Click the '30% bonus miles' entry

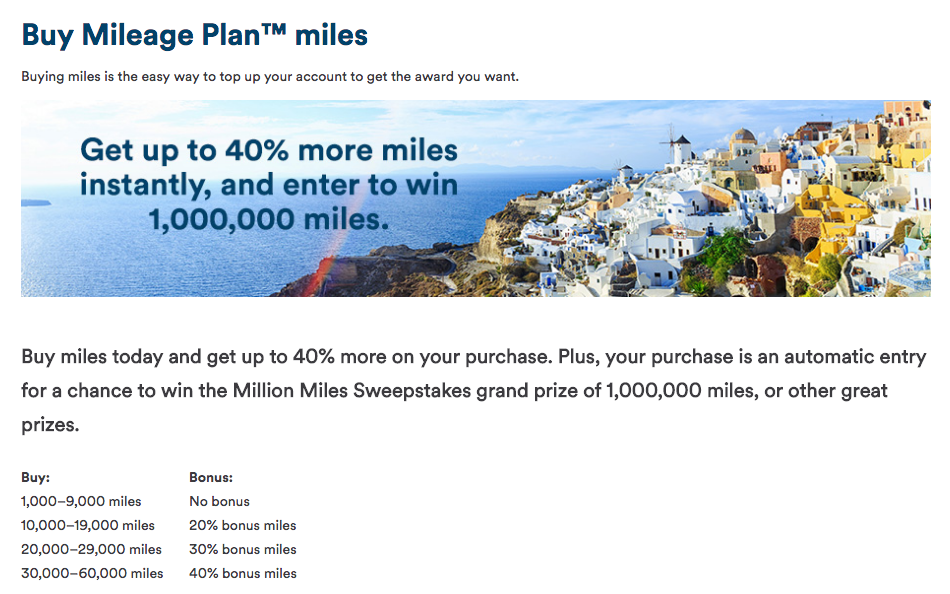click(242, 549)
